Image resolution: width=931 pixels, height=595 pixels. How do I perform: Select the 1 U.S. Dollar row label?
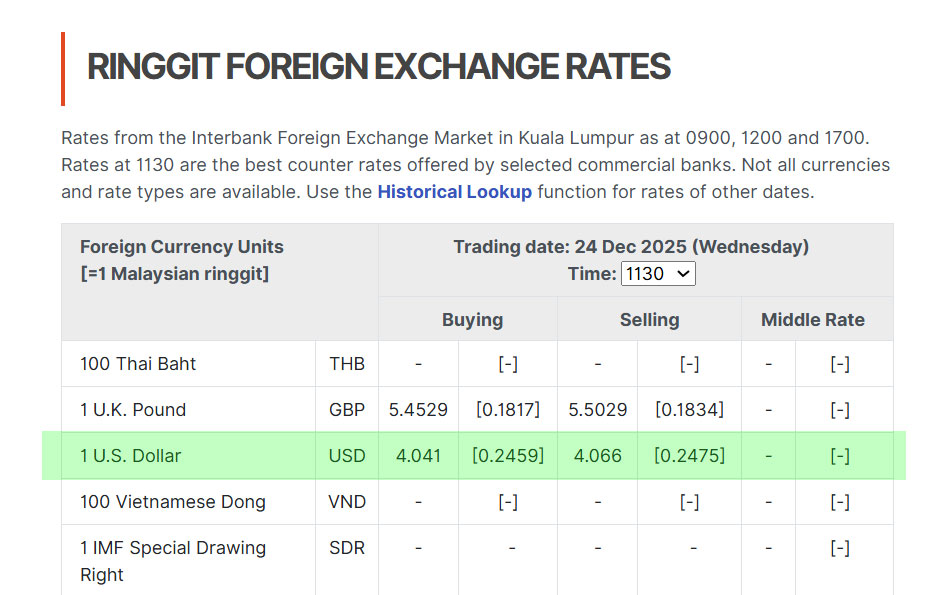130,456
